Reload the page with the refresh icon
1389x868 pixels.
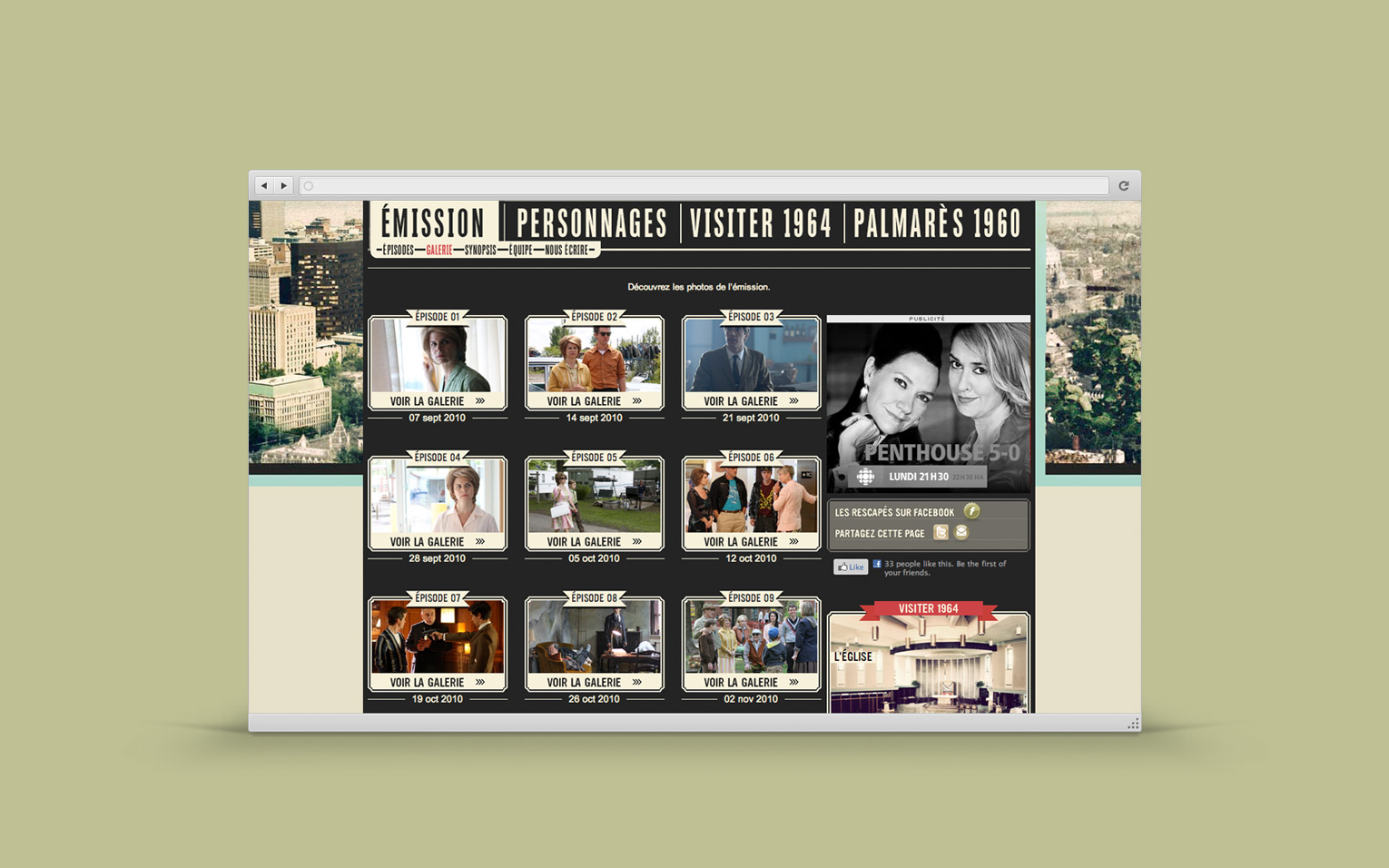click(1124, 186)
